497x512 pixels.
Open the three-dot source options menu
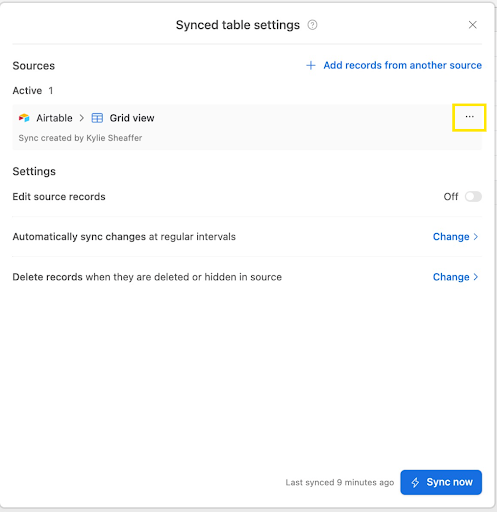click(x=469, y=117)
